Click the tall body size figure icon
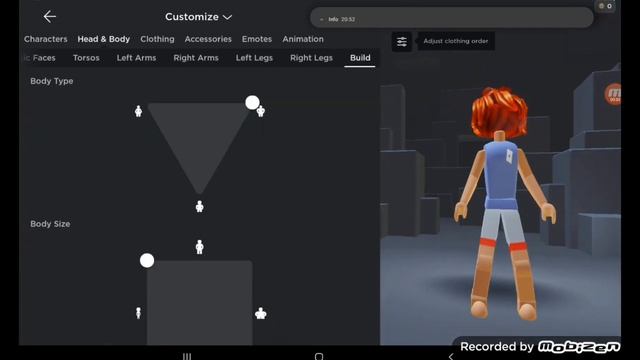This screenshot has width=640, height=360. click(199, 247)
